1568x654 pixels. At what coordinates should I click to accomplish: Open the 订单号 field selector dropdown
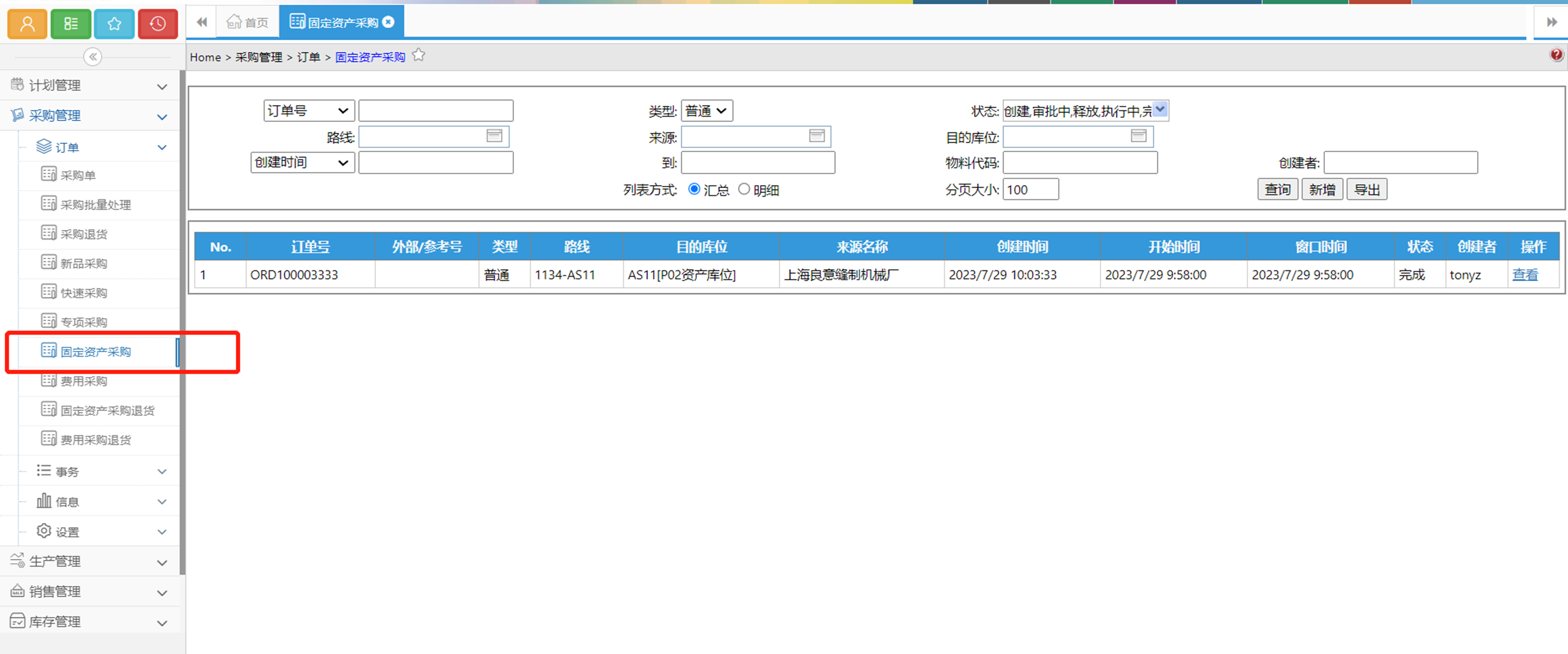[308, 111]
